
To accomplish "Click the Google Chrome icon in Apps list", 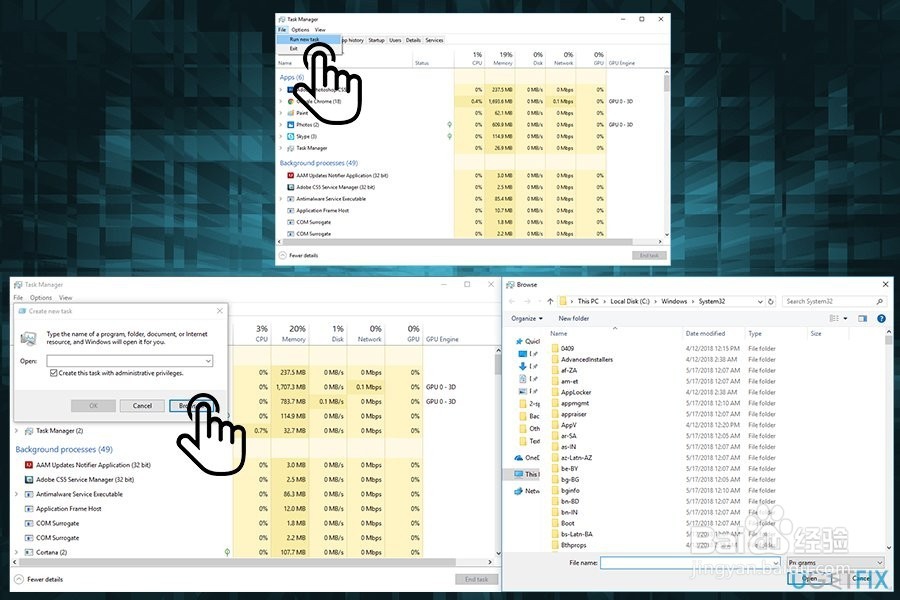I will click(290, 100).
